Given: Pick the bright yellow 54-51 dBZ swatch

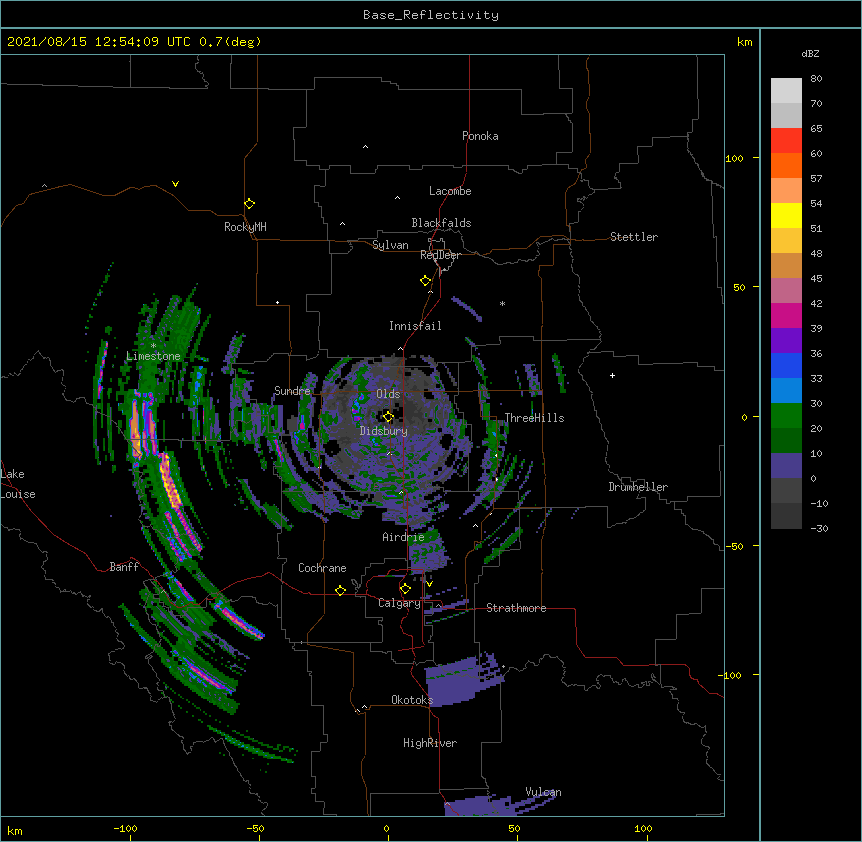Looking at the screenshot, I should 786,216.
